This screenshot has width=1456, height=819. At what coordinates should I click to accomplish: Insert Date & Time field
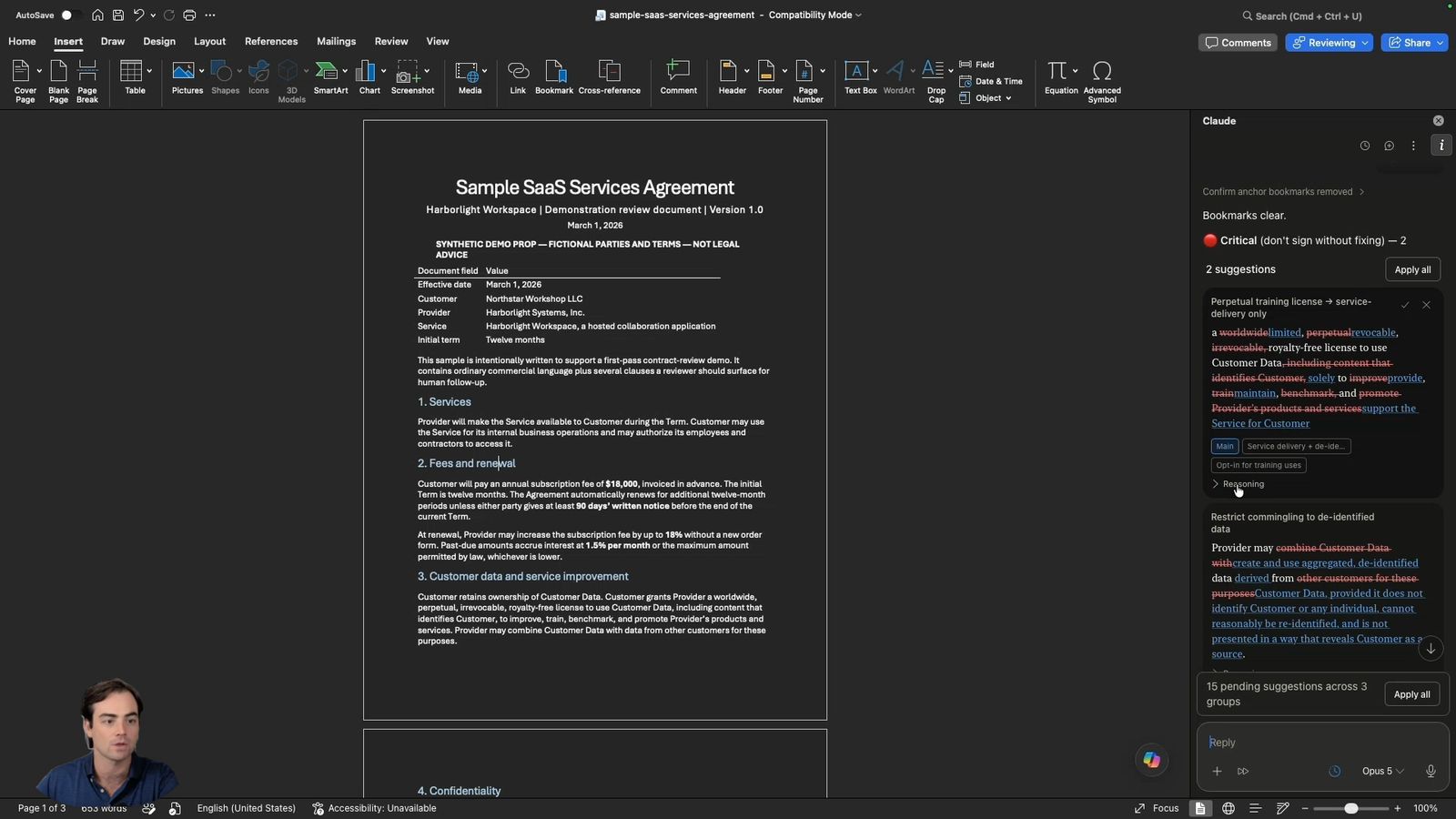pyautogui.click(x=991, y=82)
